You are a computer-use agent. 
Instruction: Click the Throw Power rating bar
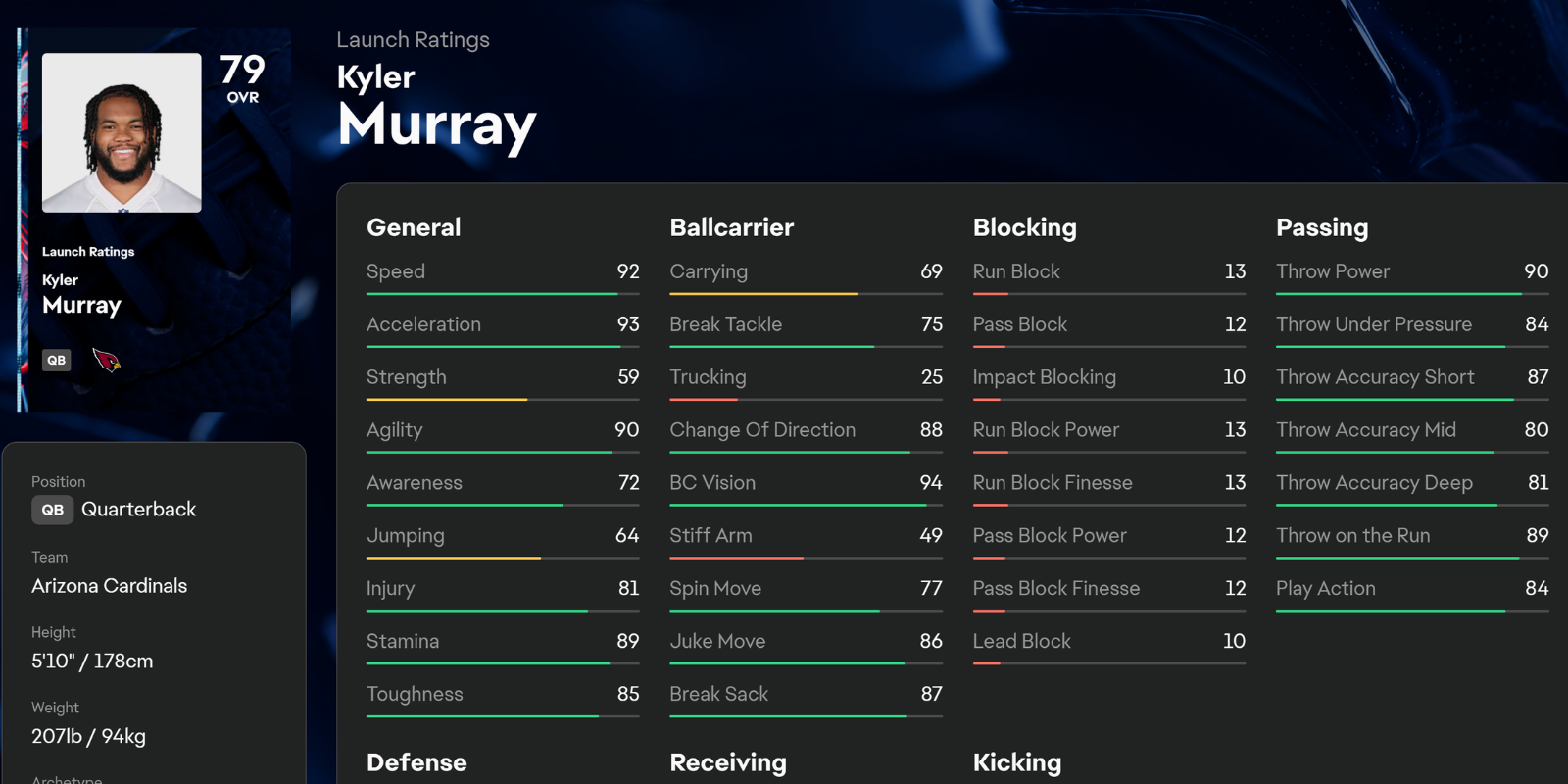[x=1411, y=293]
